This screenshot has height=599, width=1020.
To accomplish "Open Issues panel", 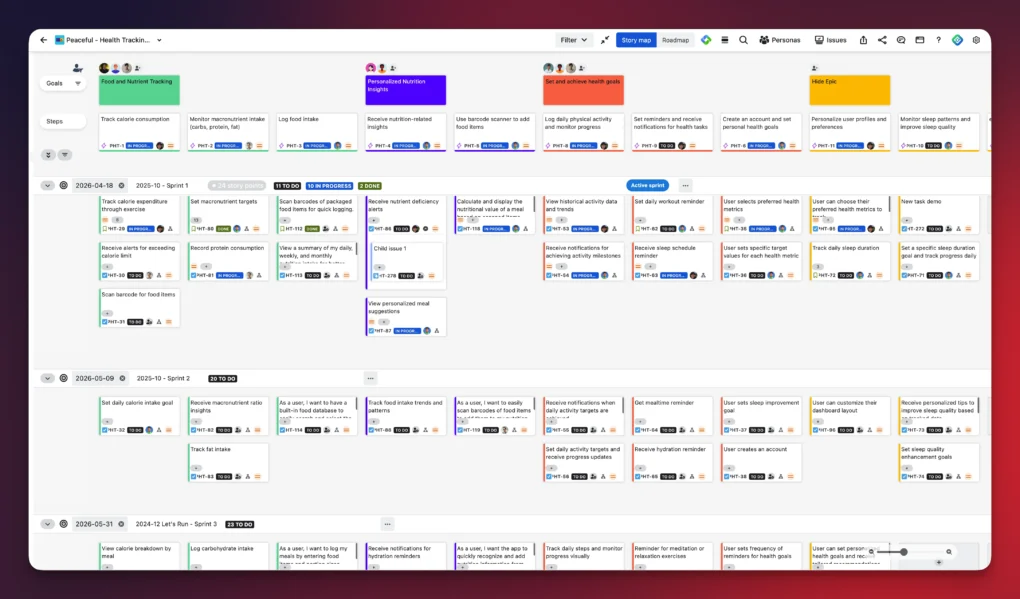I will (831, 40).
